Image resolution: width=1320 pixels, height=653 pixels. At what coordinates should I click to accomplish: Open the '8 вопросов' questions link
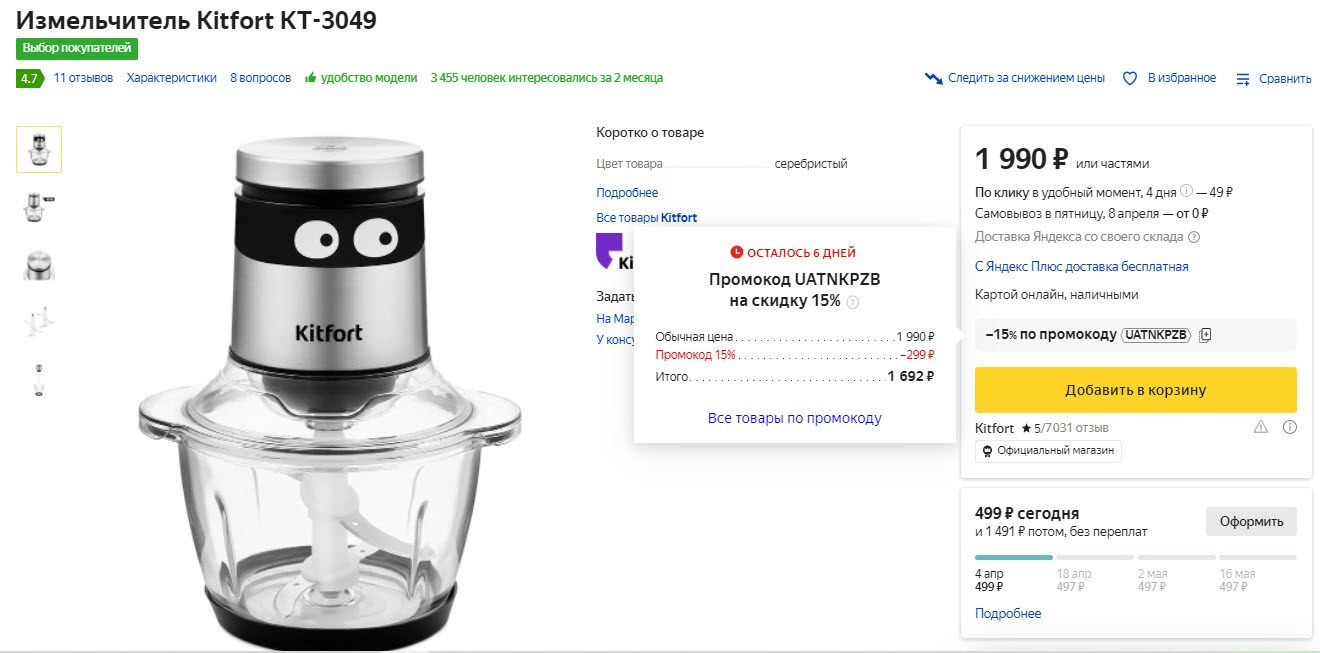[x=260, y=78]
